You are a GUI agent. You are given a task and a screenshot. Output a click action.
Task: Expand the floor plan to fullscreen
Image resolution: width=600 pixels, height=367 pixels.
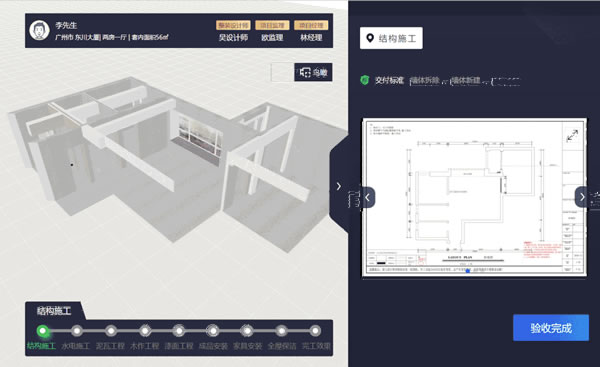[x=572, y=135]
